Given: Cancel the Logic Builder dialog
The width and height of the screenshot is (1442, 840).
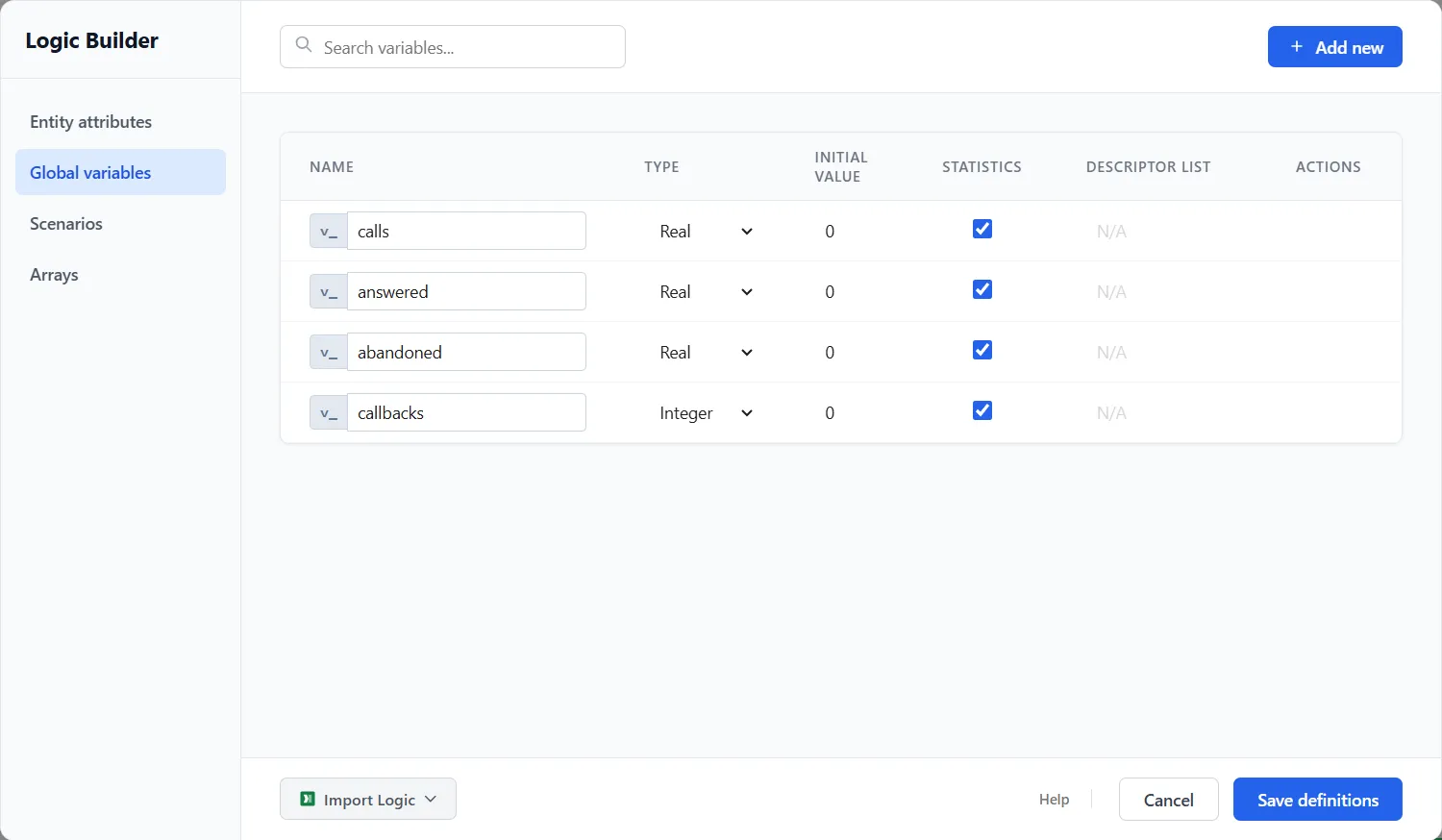Looking at the screenshot, I should coord(1169,800).
